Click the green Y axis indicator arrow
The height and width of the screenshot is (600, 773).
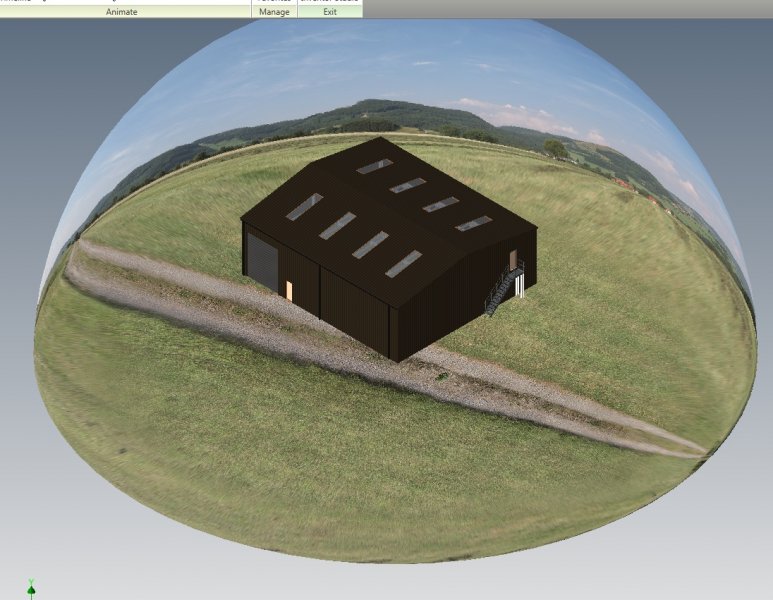(32, 589)
